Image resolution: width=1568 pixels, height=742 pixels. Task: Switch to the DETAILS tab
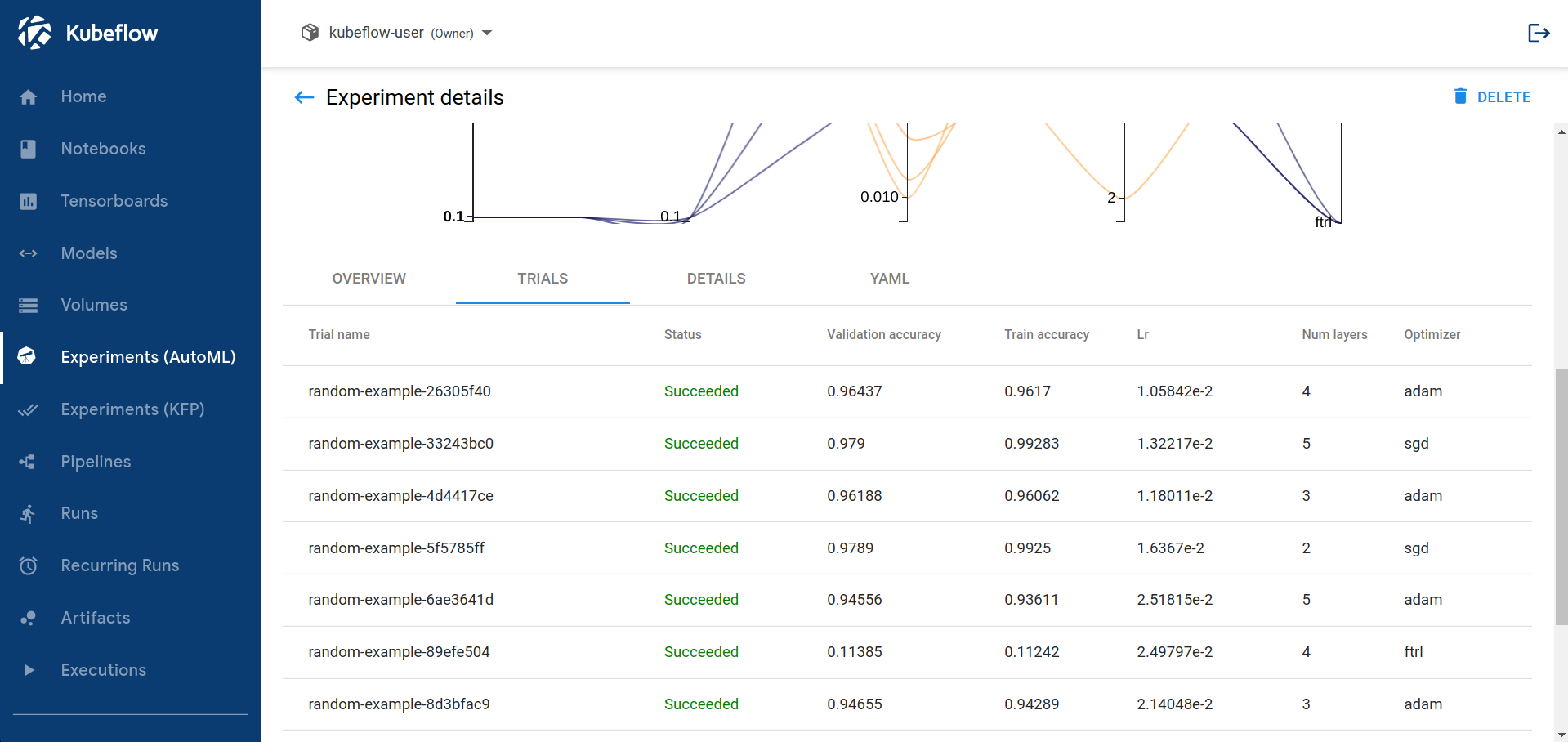[716, 279]
